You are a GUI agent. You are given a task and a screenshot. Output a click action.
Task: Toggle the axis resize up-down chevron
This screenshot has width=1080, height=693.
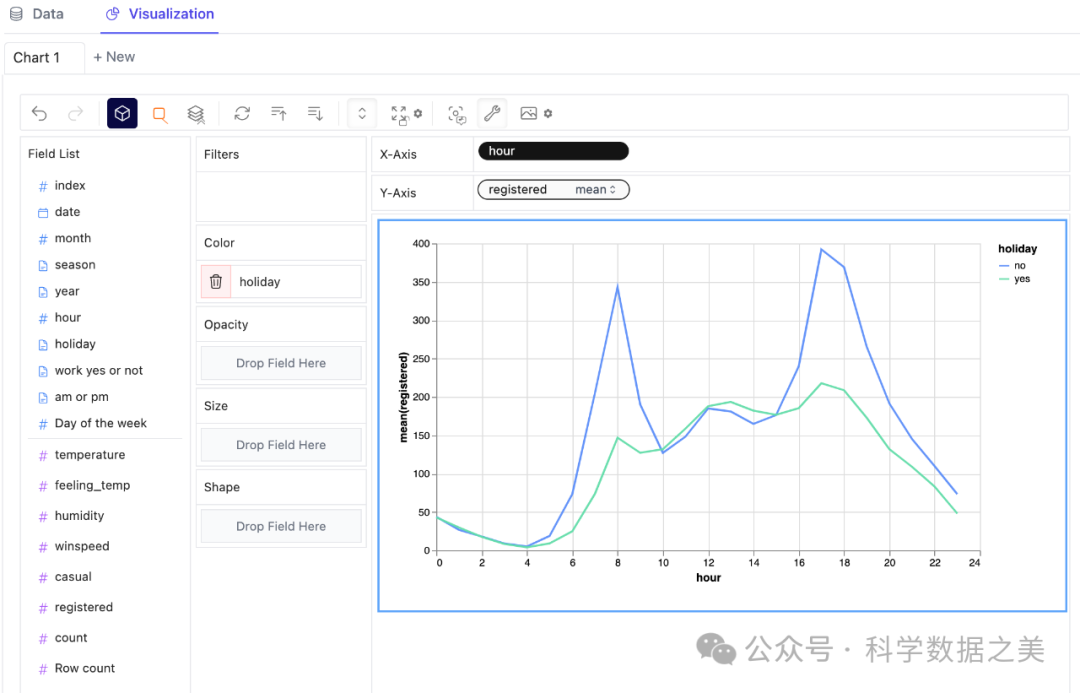(362, 114)
